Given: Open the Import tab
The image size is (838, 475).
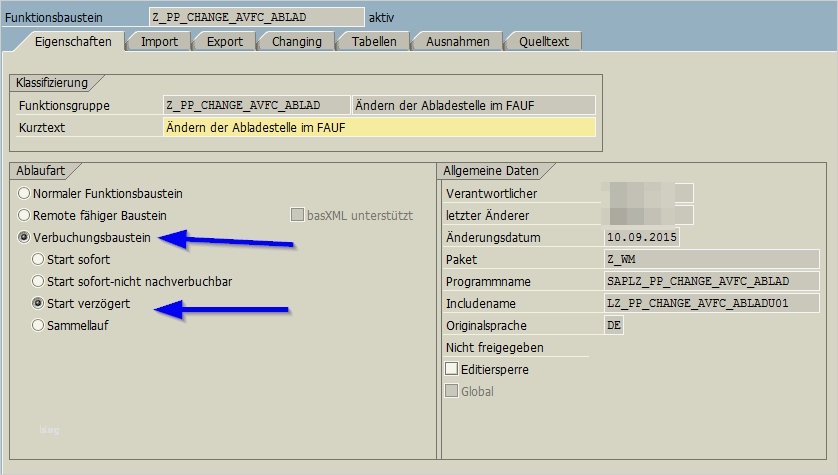Looking at the screenshot, I should click(159, 42).
